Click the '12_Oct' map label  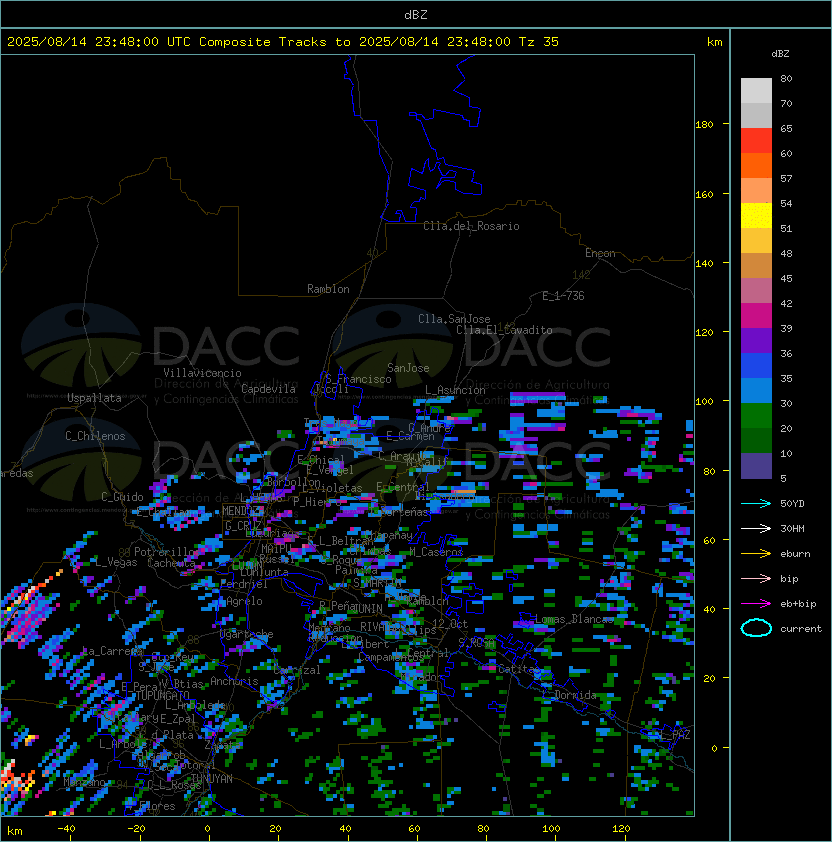pyautogui.click(x=450, y=624)
